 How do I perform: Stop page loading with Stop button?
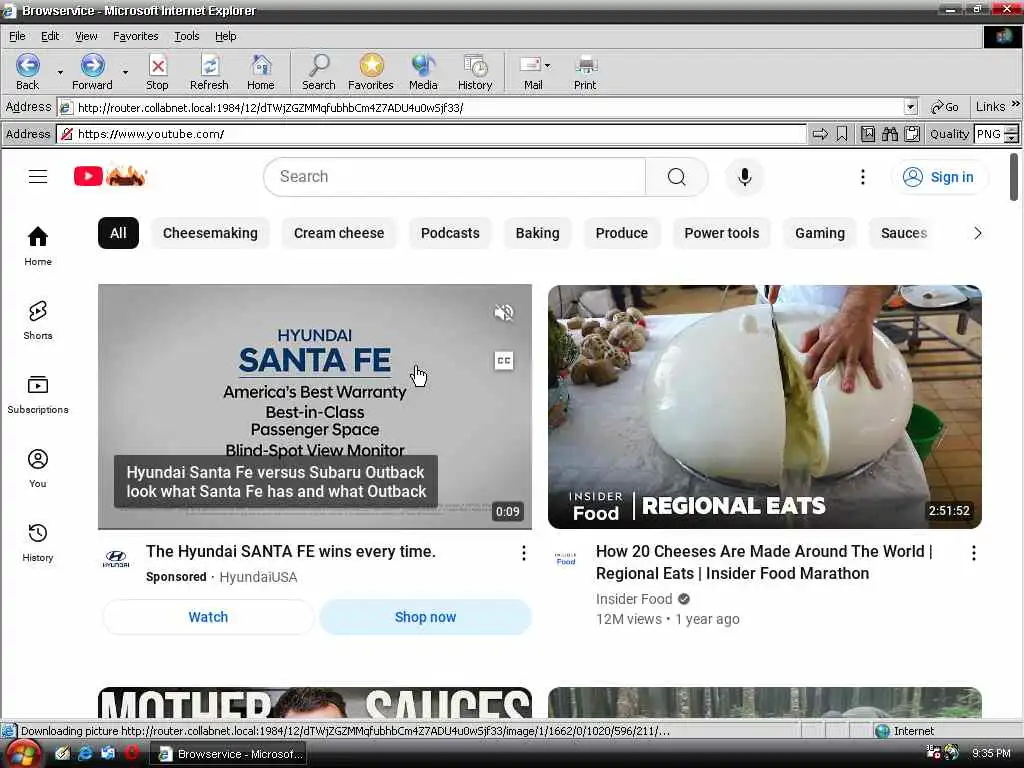(157, 72)
